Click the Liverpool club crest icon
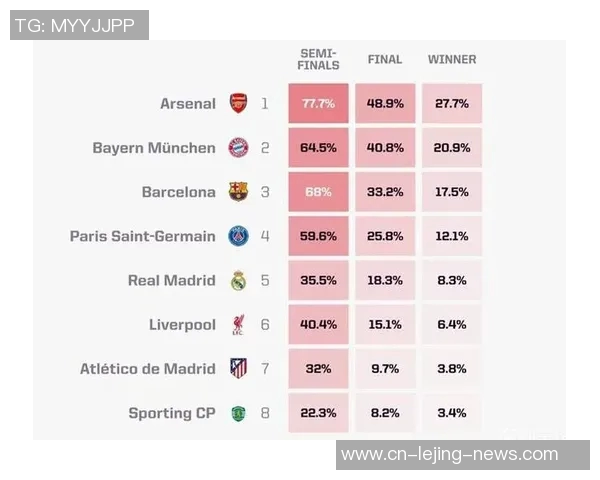This screenshot has height=480, width=600. point(238,325)
